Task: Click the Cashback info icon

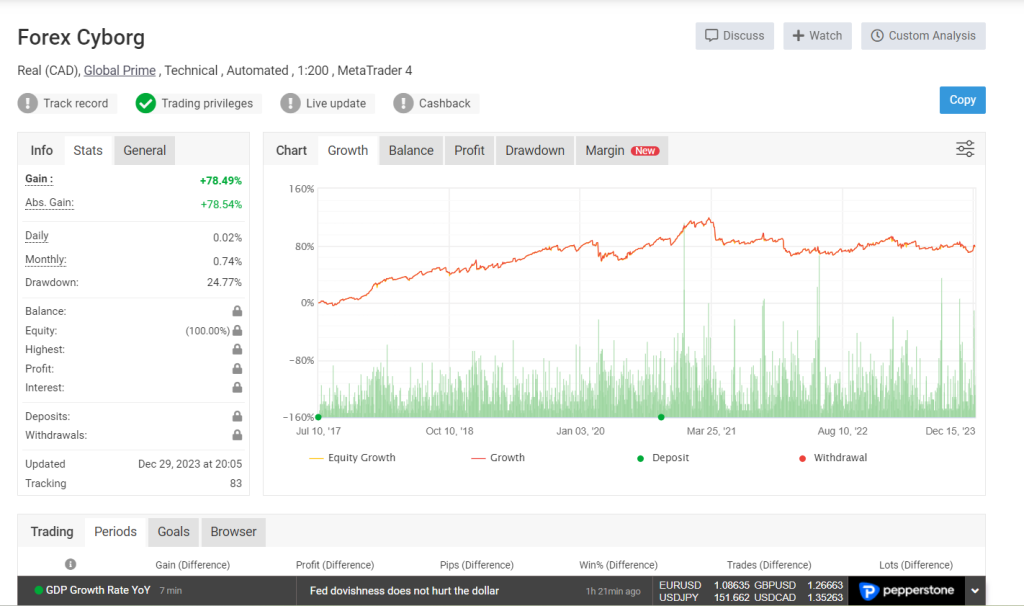Action: 404,103
